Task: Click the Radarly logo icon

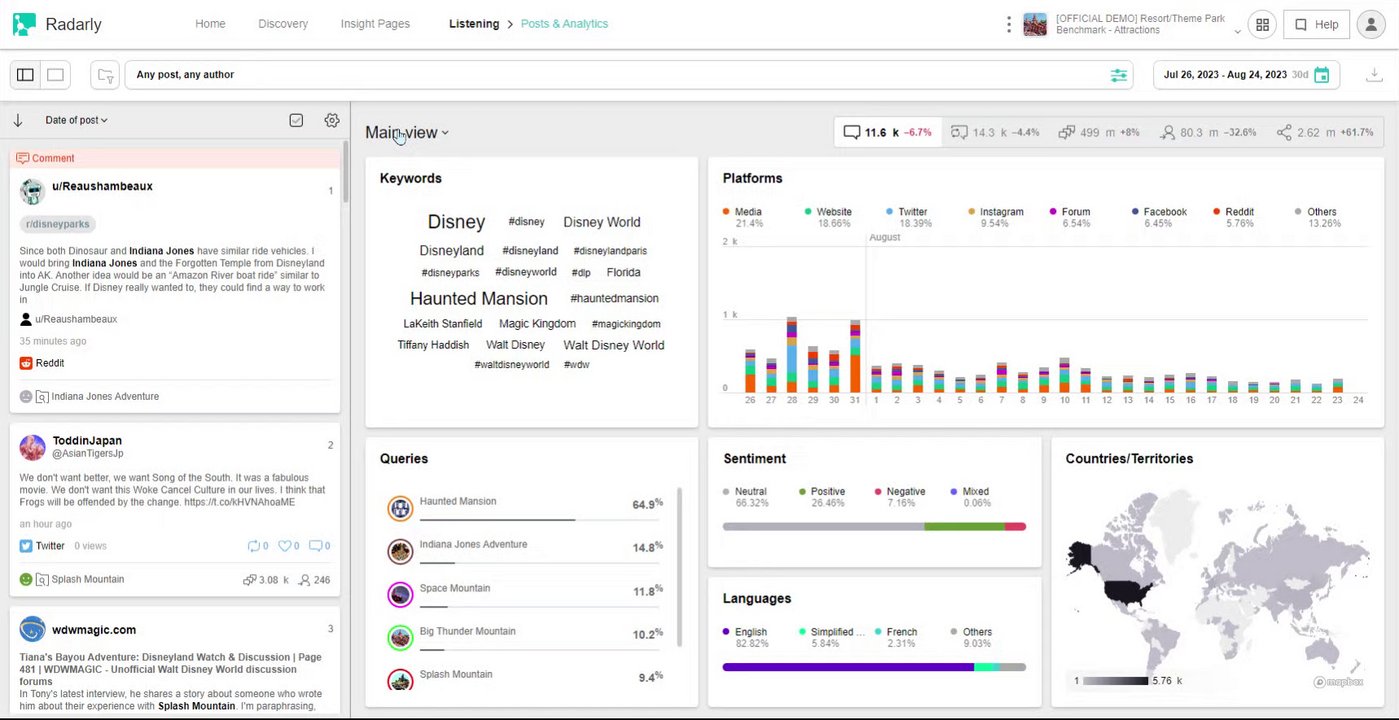Action: pos(24,24)
